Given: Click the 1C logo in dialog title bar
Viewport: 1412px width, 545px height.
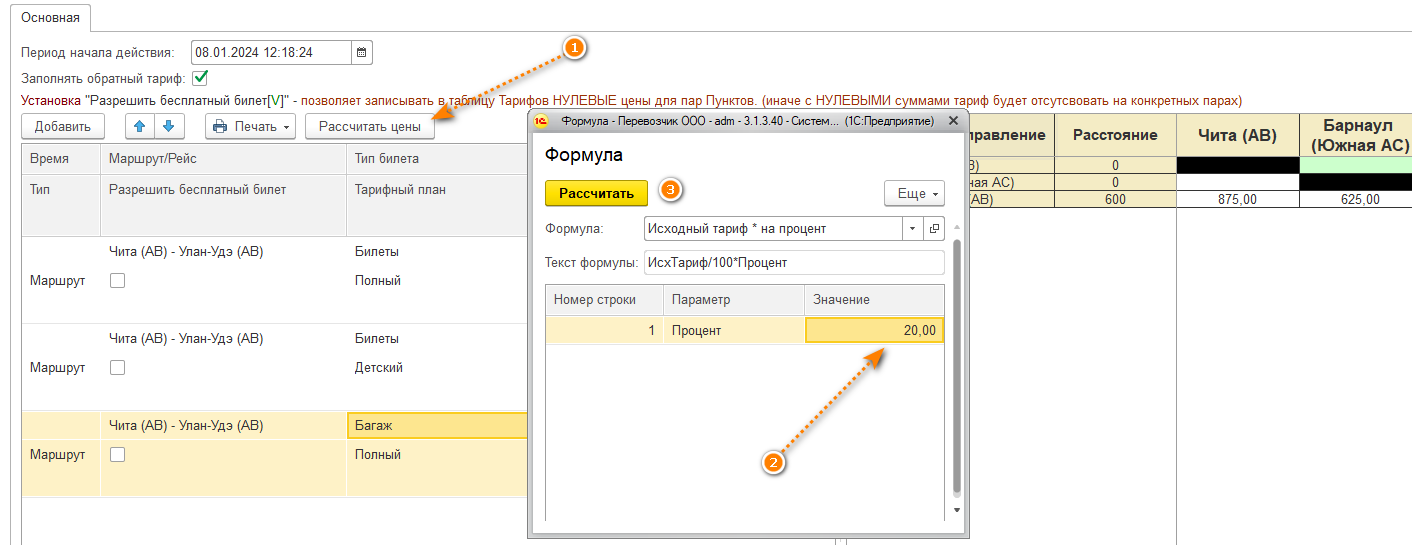Looking at the screenshot, I should point(541,121).
